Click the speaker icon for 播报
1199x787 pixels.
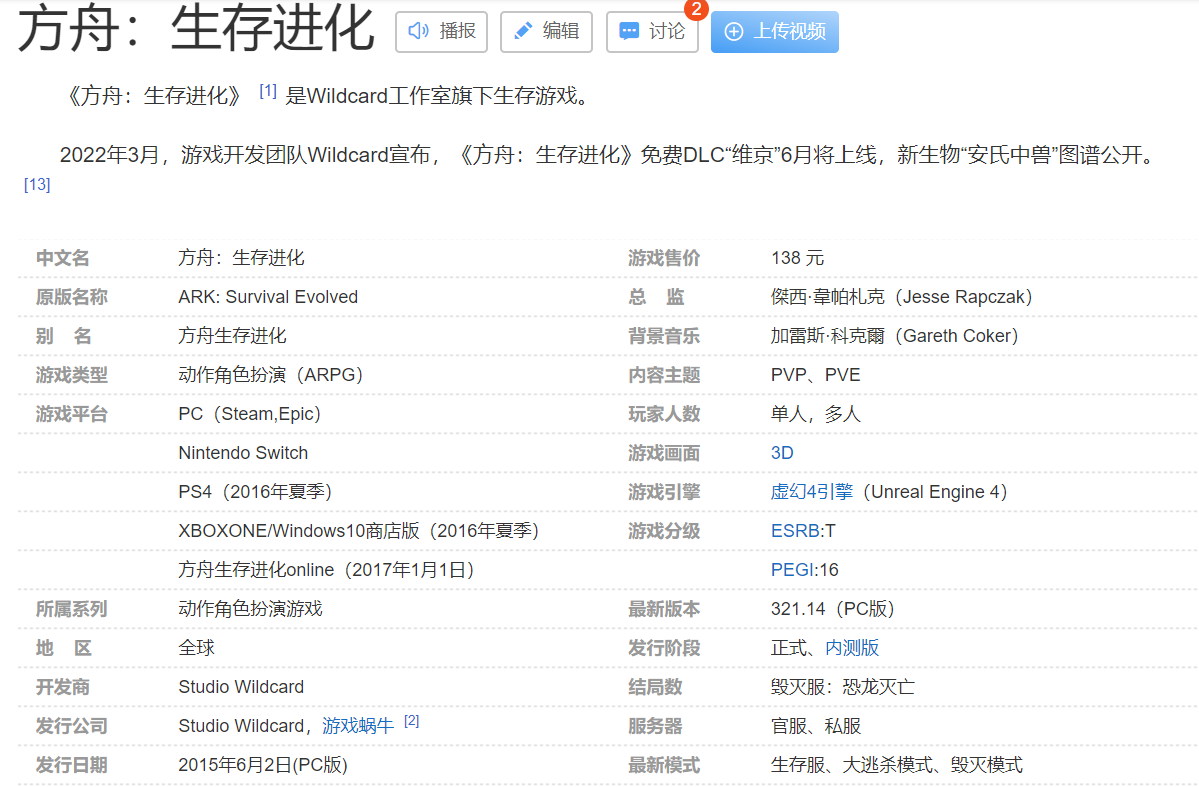pyautogui.click(x=418, y=32)
